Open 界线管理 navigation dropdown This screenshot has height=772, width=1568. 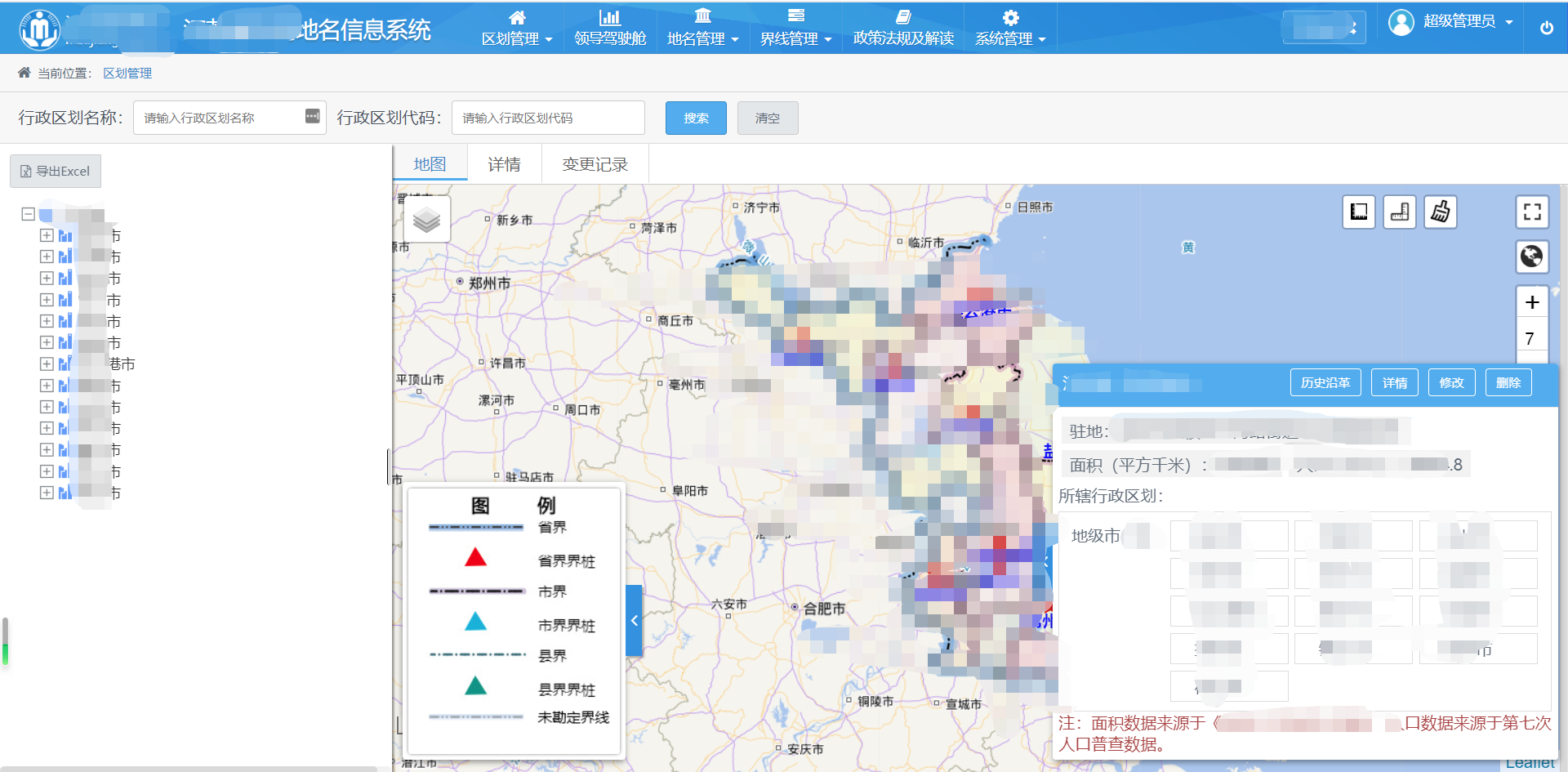tap(795, 28)
